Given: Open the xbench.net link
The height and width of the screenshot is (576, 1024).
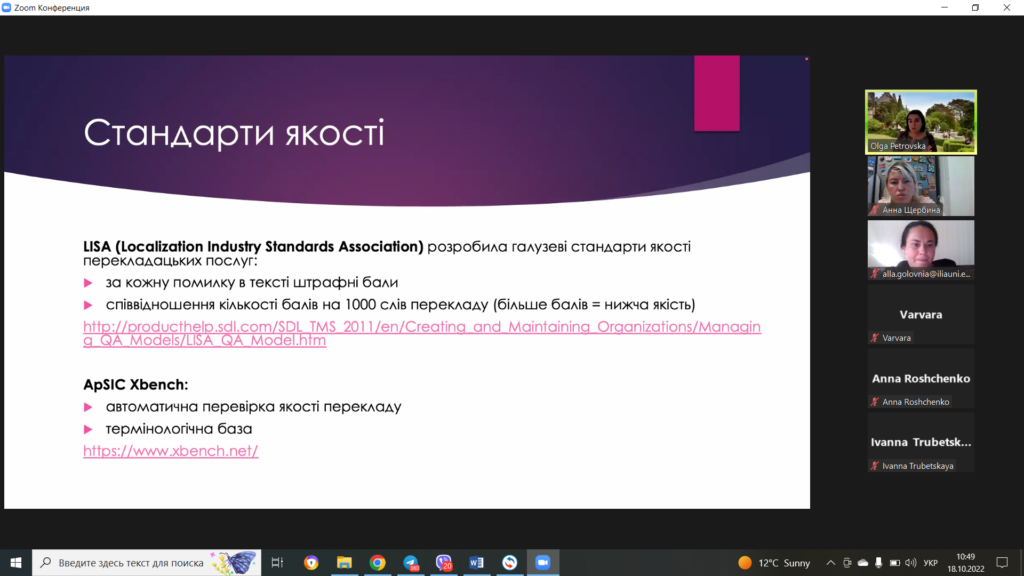Looking at the screenshot, I should click(x=171, y=451).
